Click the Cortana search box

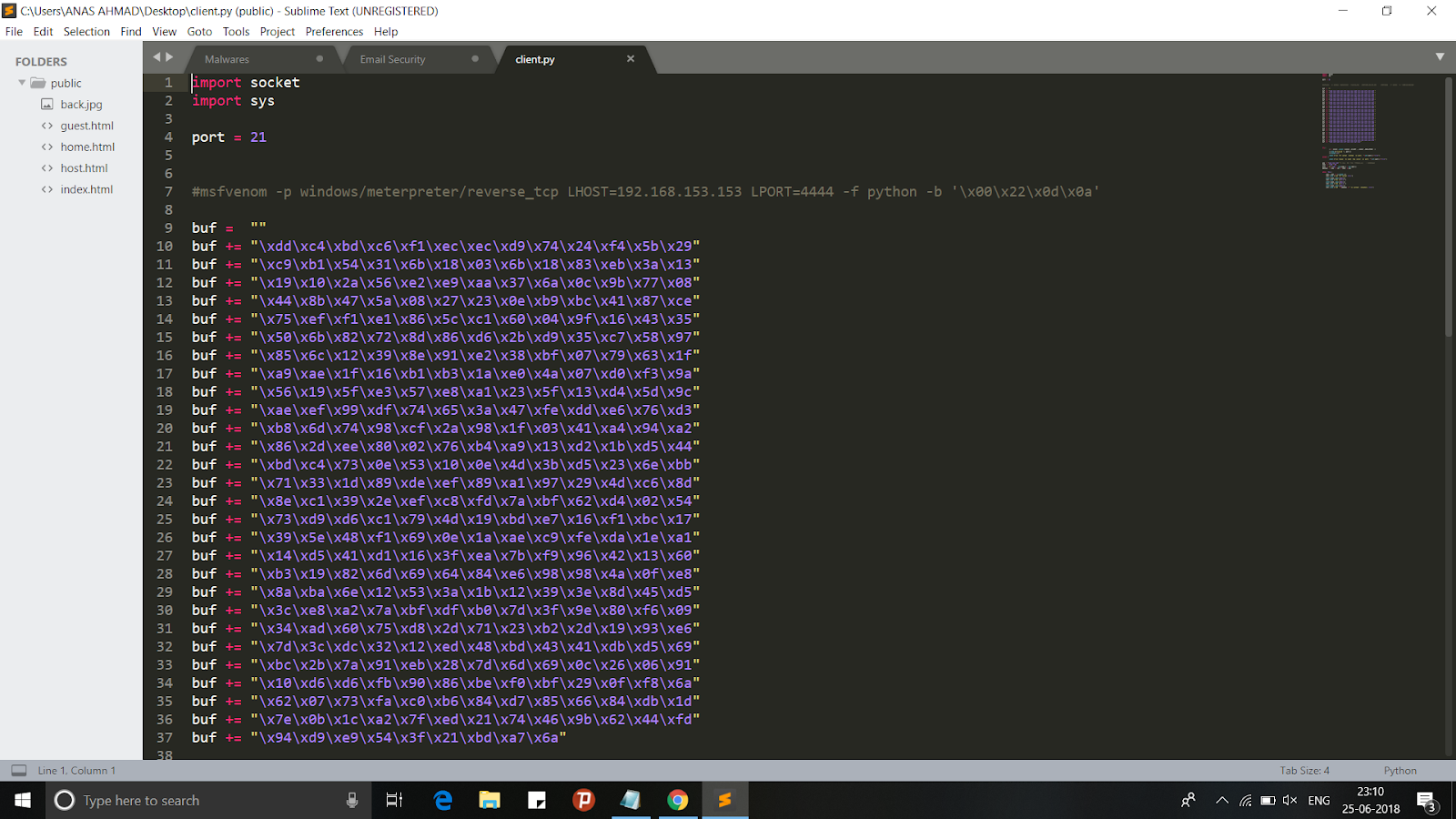point(208,800)
